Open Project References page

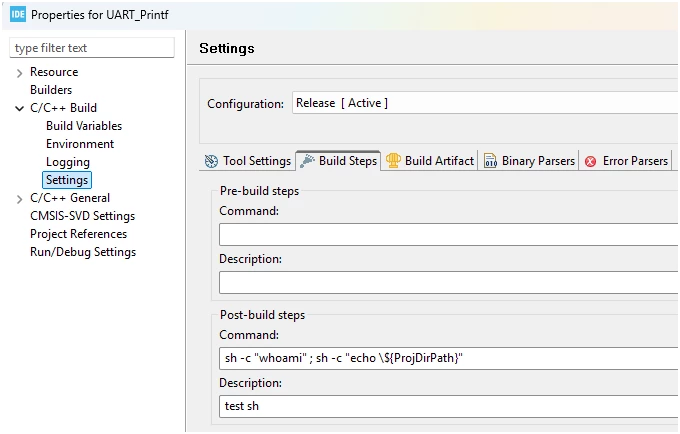pos(78,234)
